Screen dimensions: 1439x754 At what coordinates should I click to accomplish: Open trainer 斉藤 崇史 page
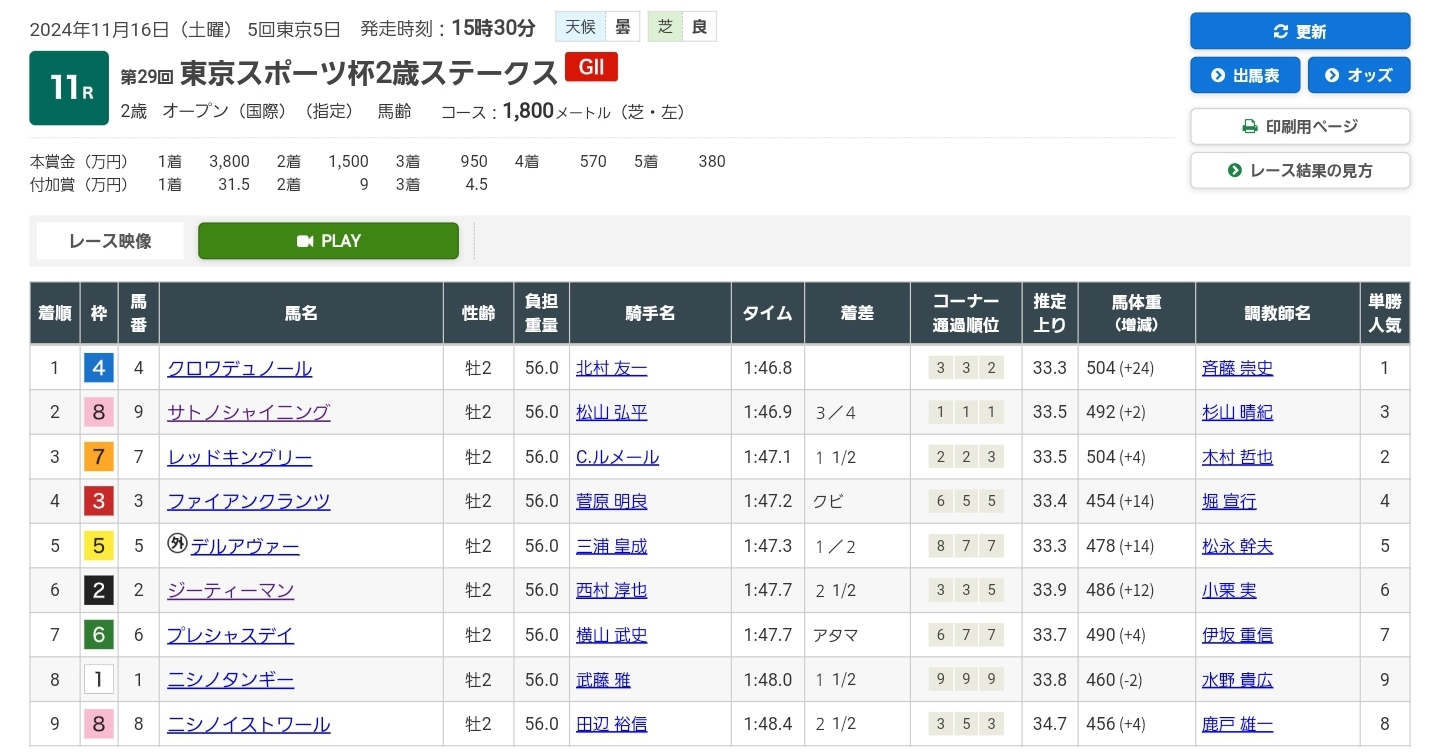click(1237, 369)
